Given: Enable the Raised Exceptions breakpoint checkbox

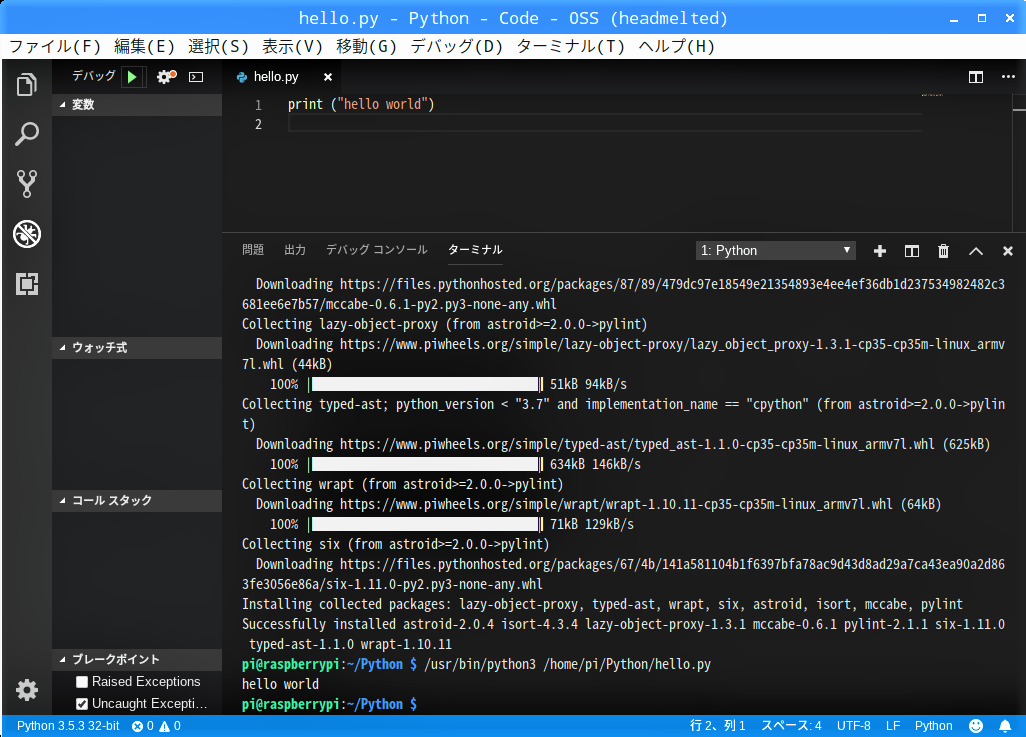Looking at the screenshot, I should tap(82, 682).
